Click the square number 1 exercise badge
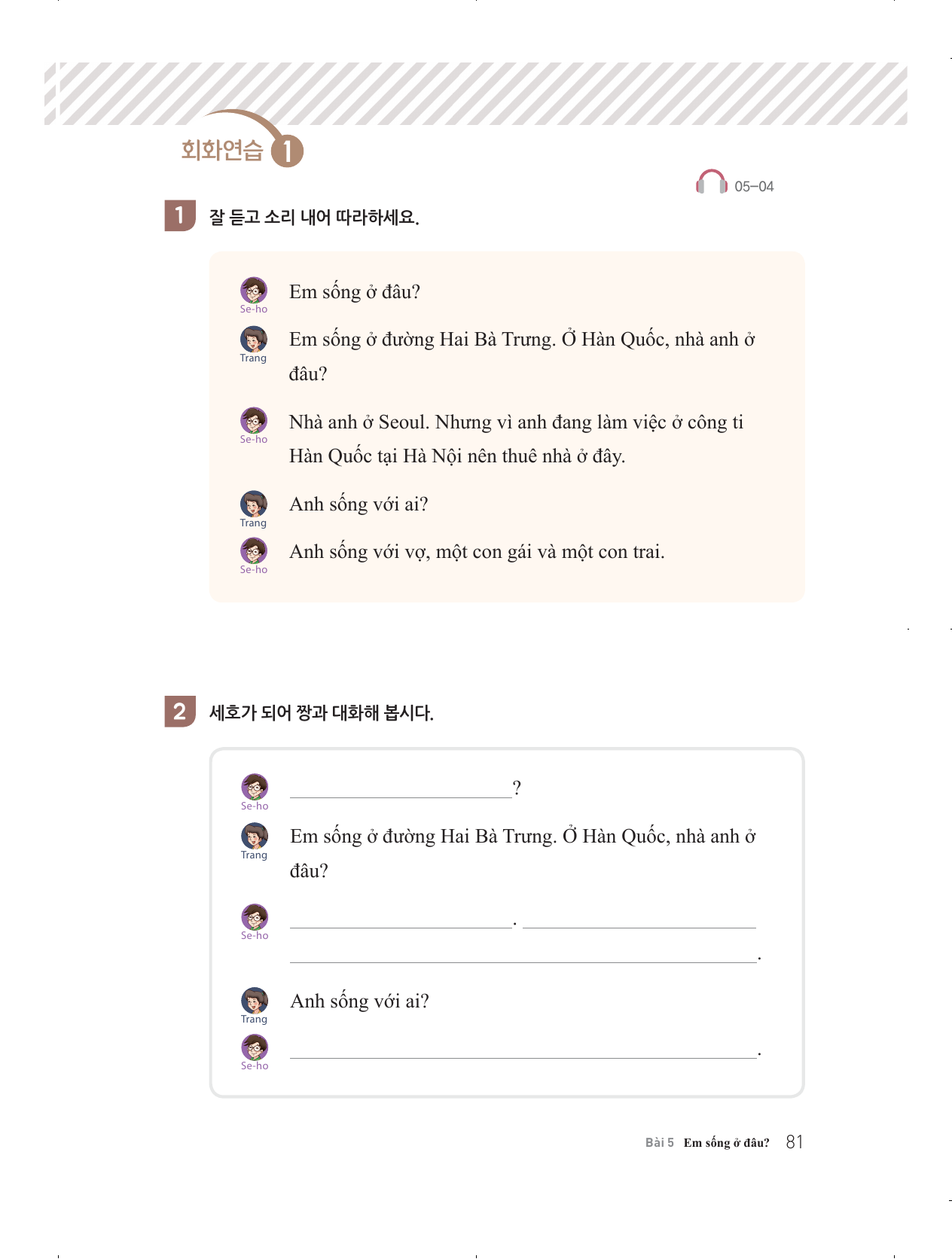952x1259 pixels. coord(180,216)
